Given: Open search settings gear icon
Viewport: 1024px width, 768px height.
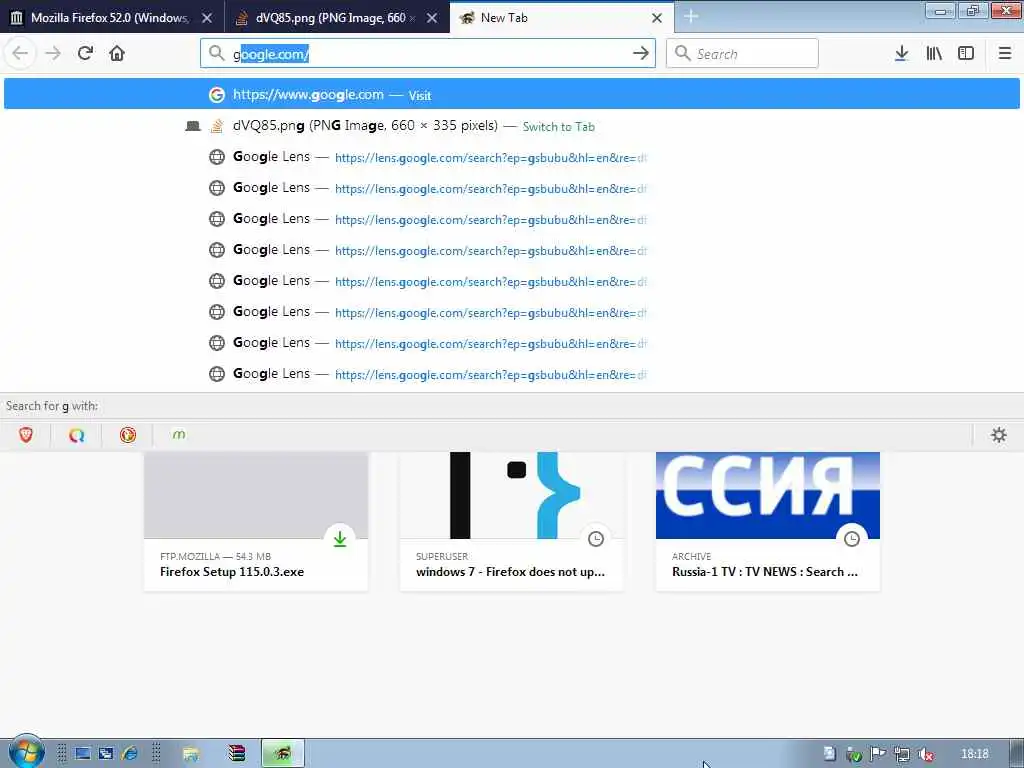Looking at the screenshot, I should [999, 435].
